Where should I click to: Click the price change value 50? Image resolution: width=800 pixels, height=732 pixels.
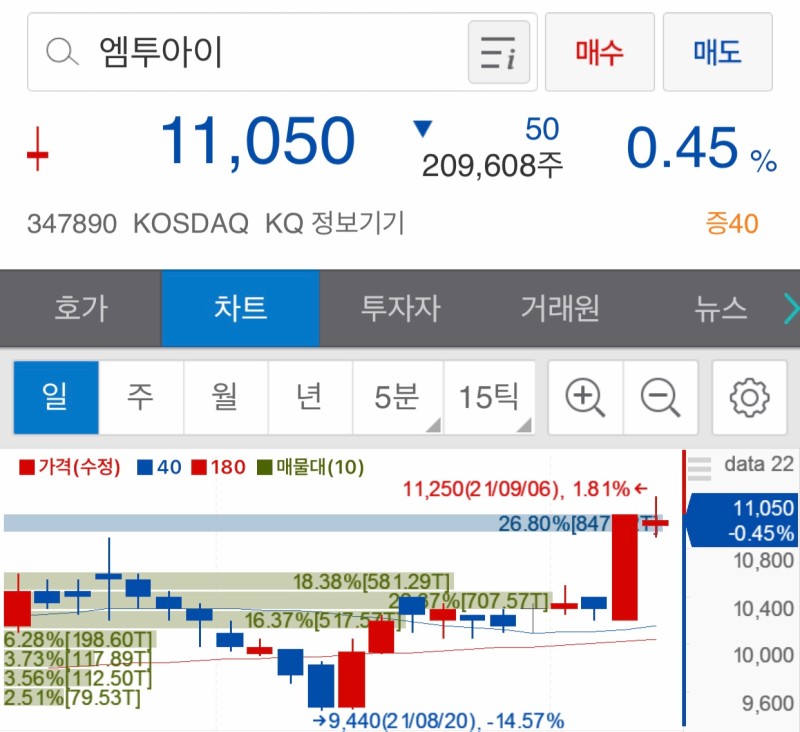pyautogui.click(x=542, y=129)
